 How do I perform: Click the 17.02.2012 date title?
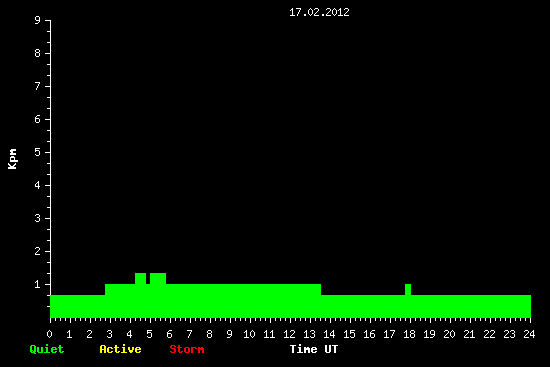[x=319, y=12]
